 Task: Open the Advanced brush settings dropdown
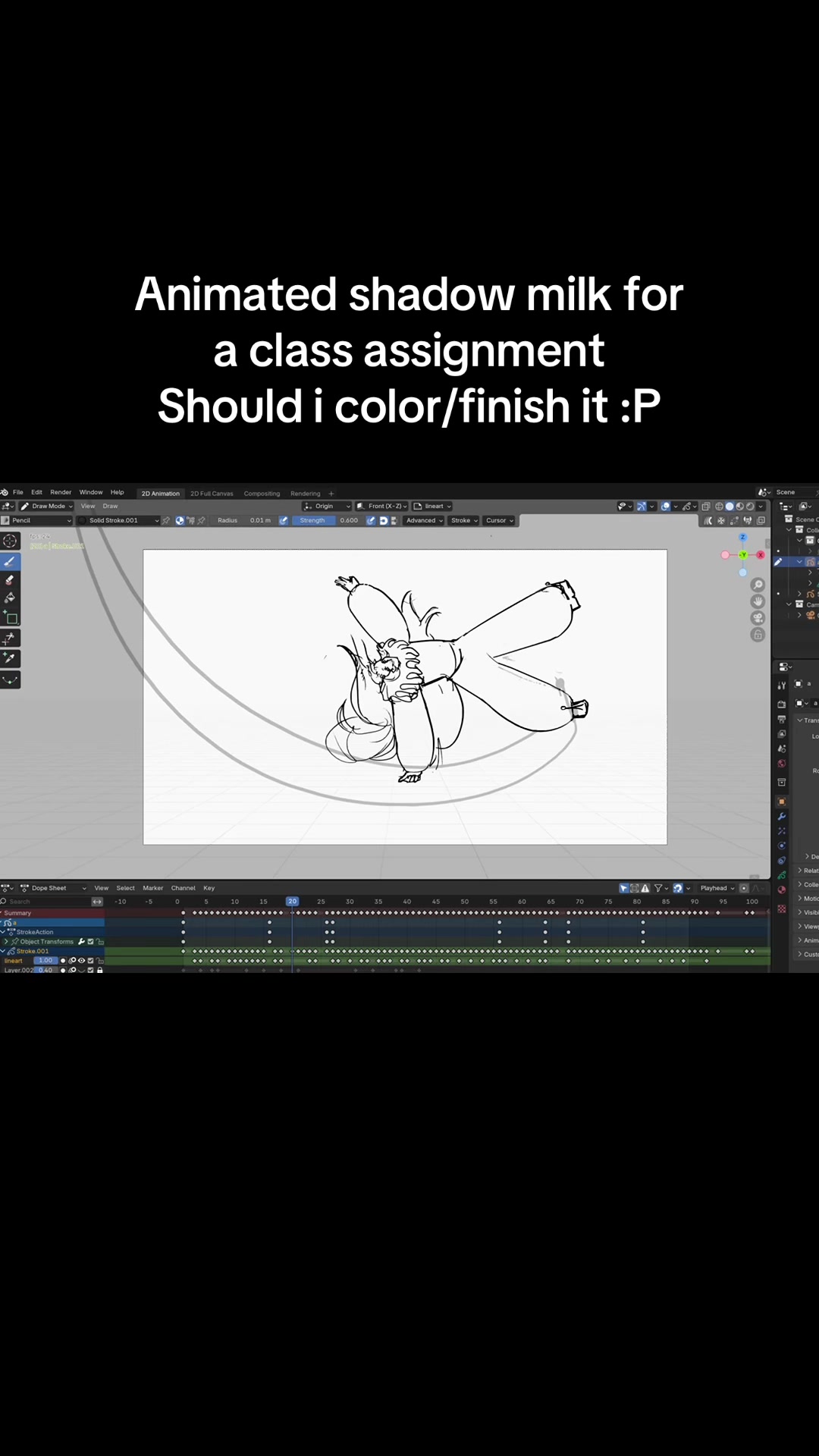(424, 521)
